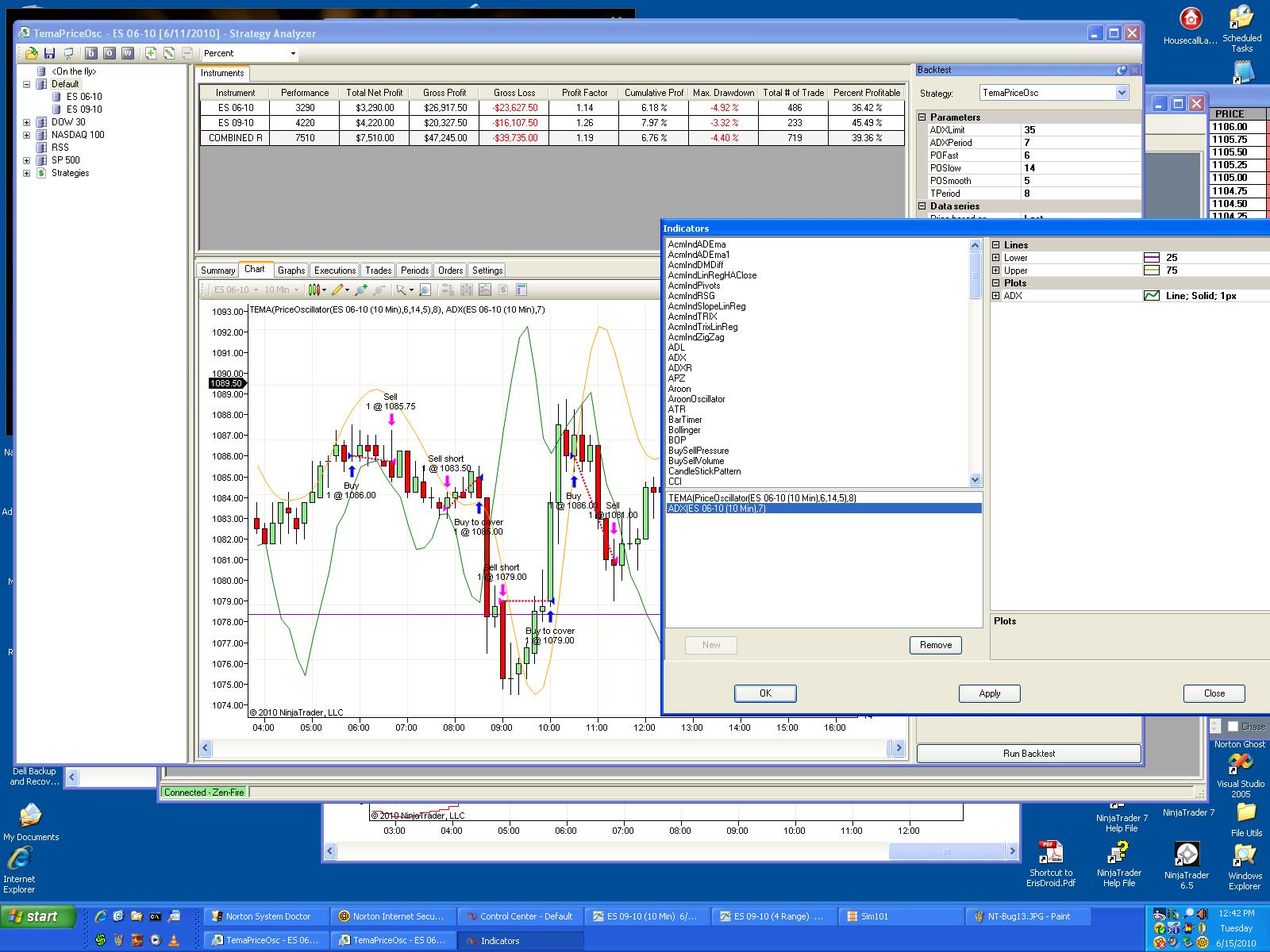Expand the NASDAQ 100 tree node
Viewport: 1270px width, 952px height.
tap(26, 135)
